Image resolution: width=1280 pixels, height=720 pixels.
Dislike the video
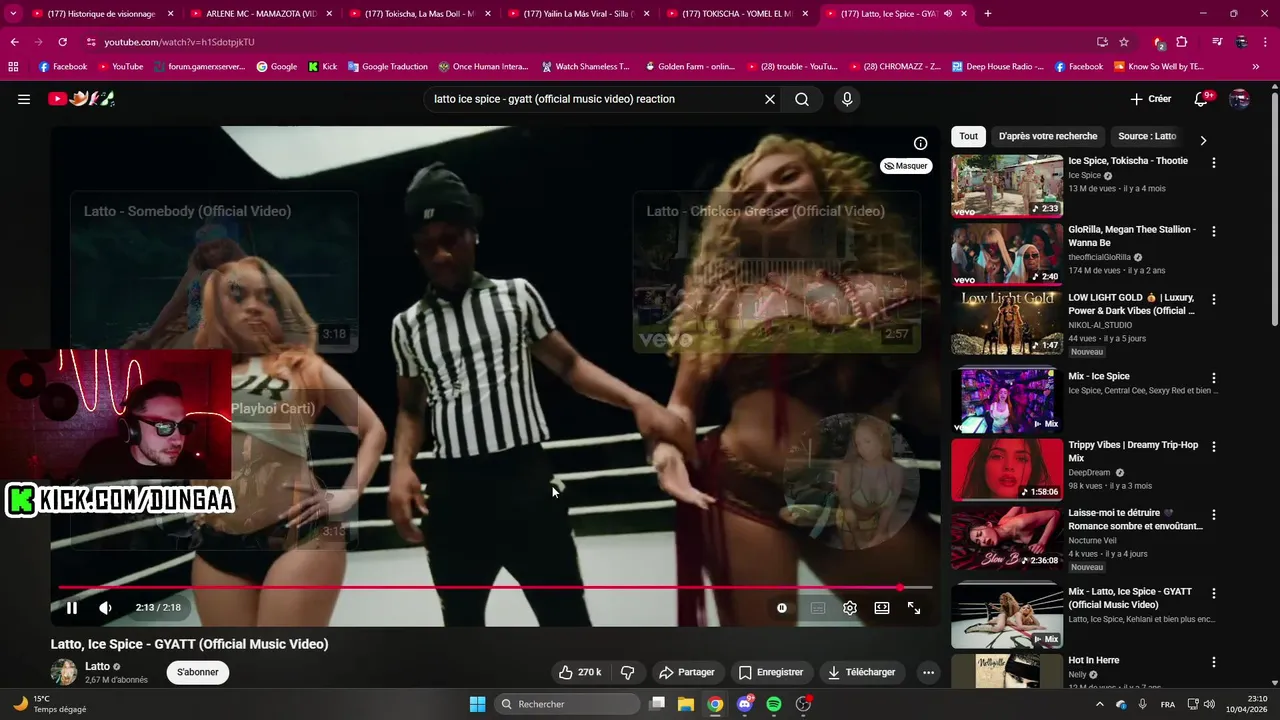(628, 672)
